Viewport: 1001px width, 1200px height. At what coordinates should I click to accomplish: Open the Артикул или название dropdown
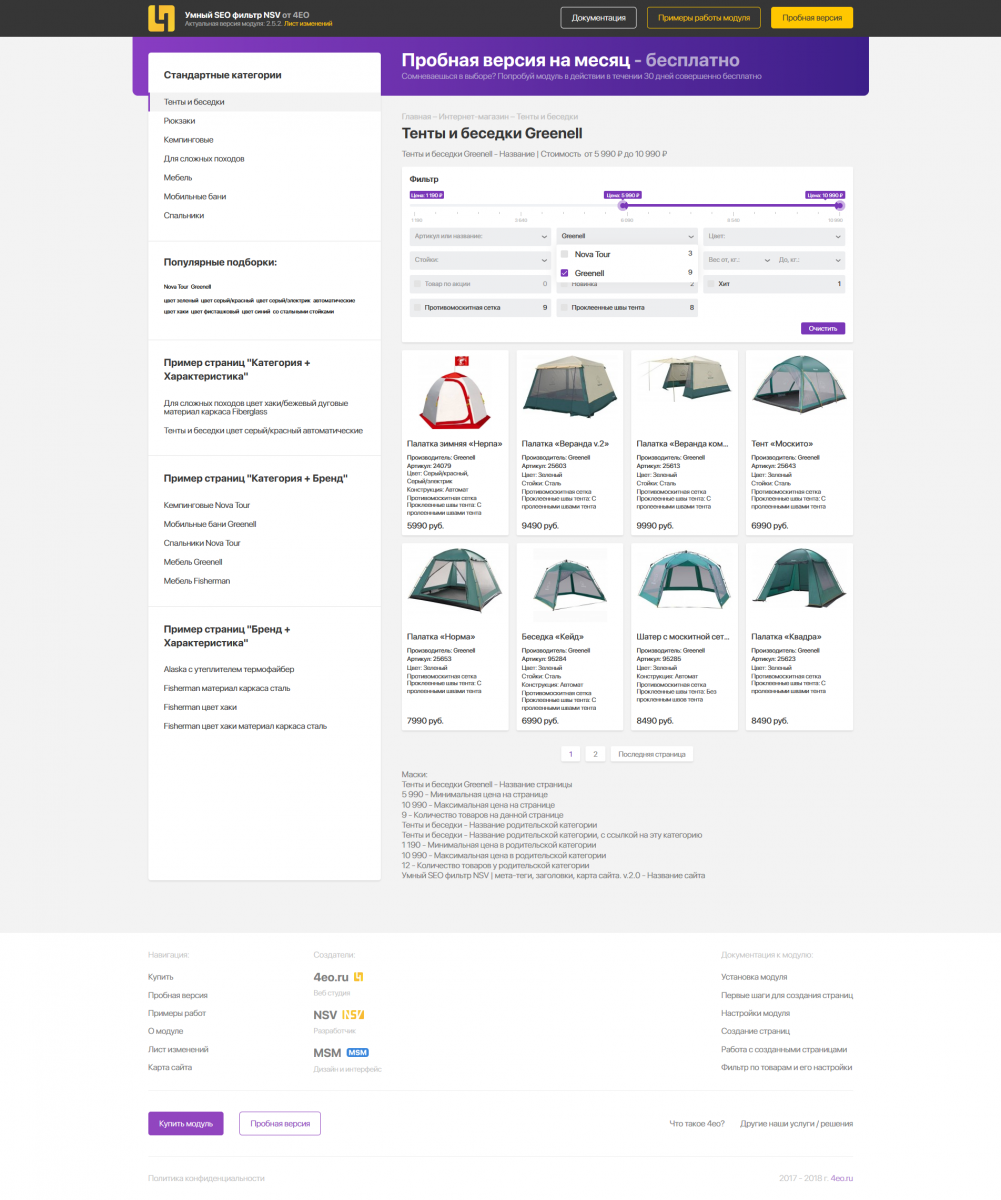pos(480,236)
